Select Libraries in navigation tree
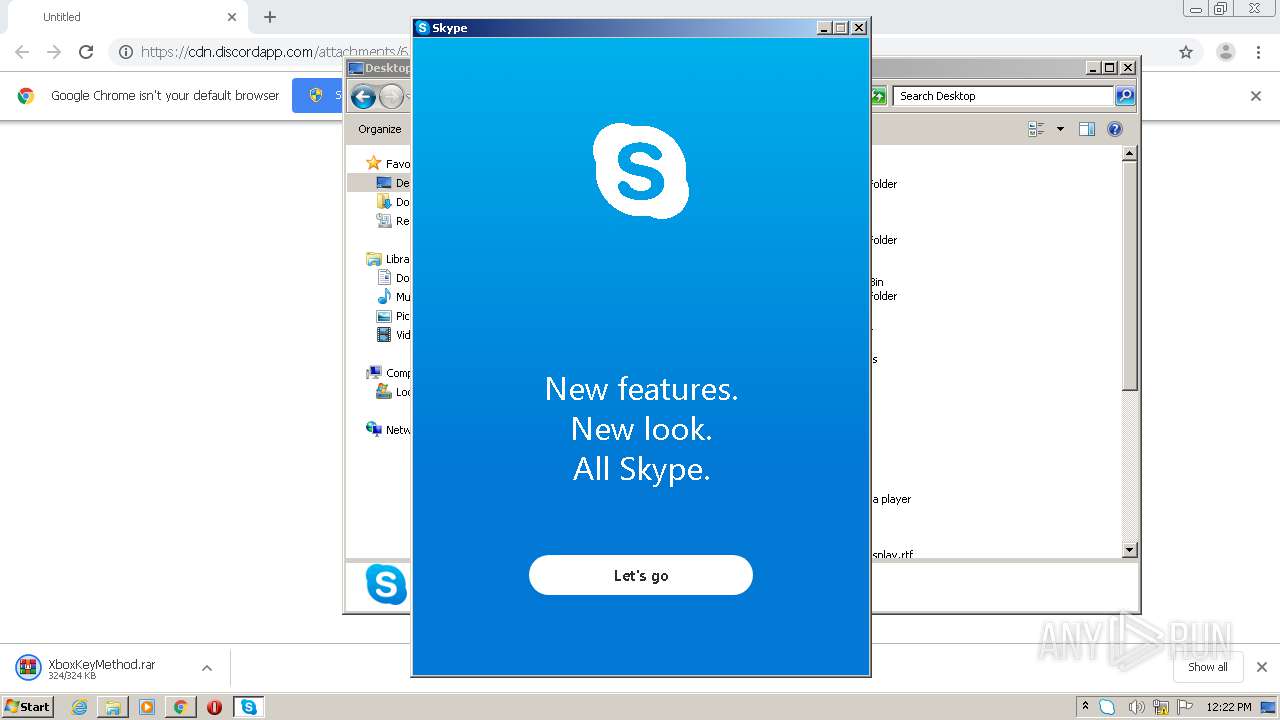1280x720 pixels. pyautogui.click(x=388, y=259)
